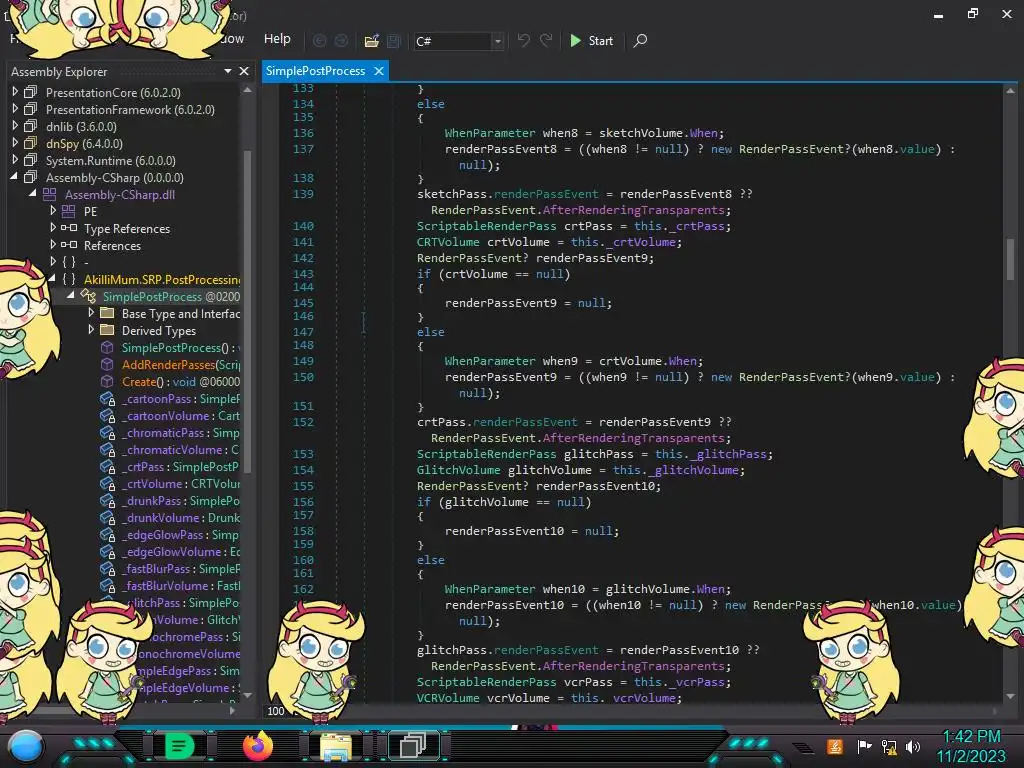The width and height of the screenshot is (1024, 768).
Task: Collapse the Assembly-CSharp.dll module
Action: click(x=33, y=194)
